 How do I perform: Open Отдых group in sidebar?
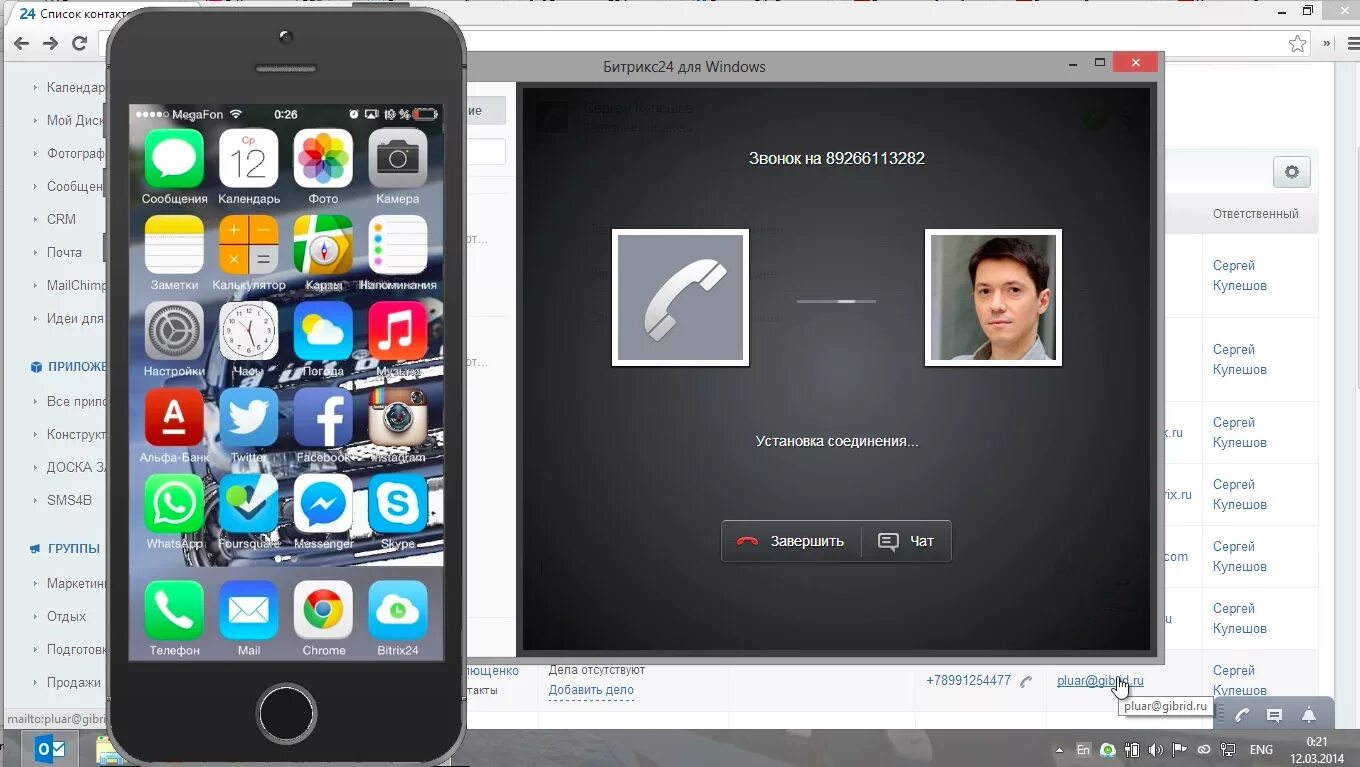[x=66, y=616]
